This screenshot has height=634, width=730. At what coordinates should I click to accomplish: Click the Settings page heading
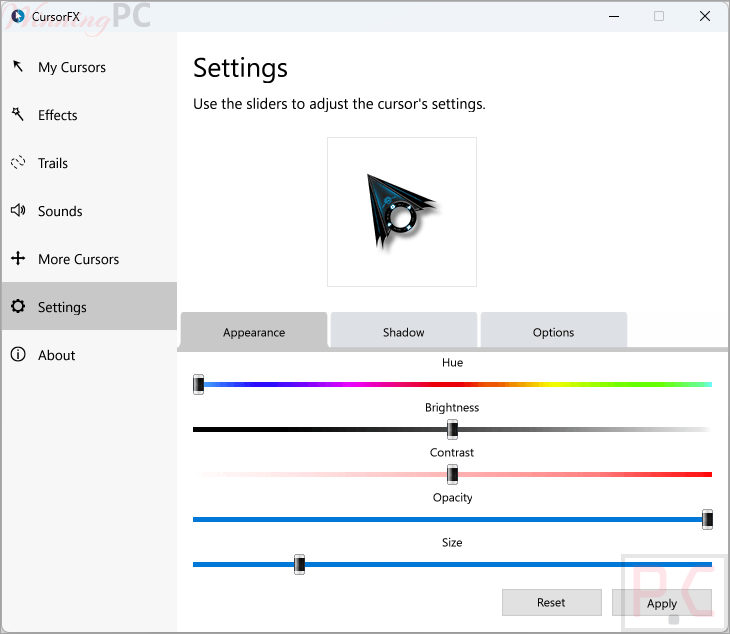point(240,68)
